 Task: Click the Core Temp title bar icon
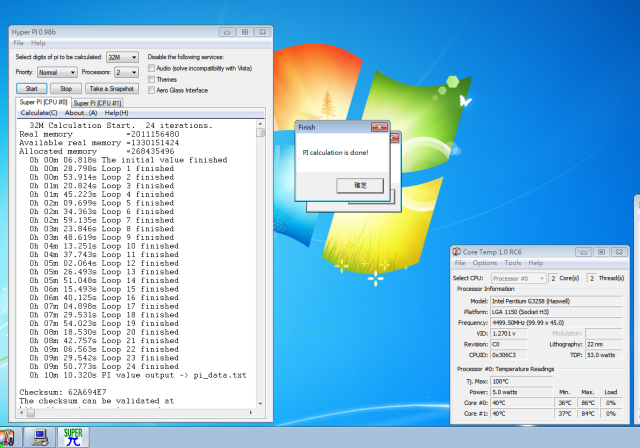[x=457, y=252]
